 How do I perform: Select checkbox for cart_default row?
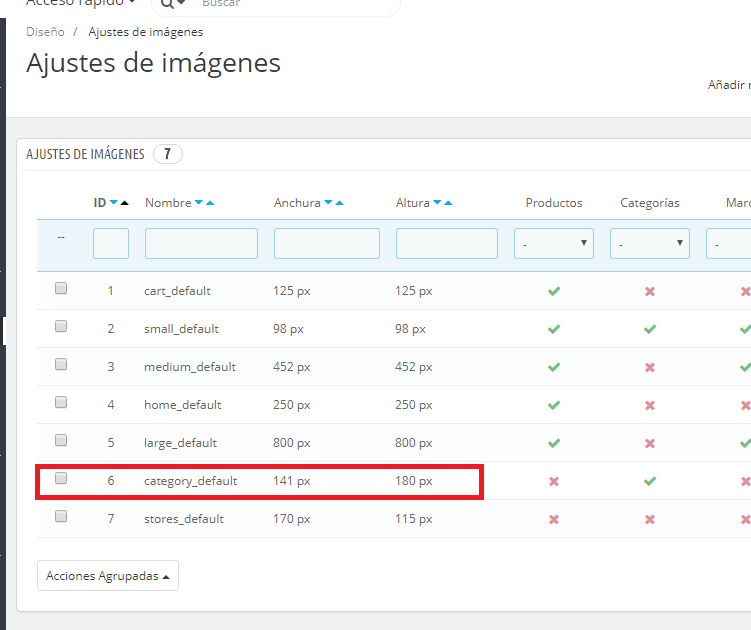click(61, 288)
